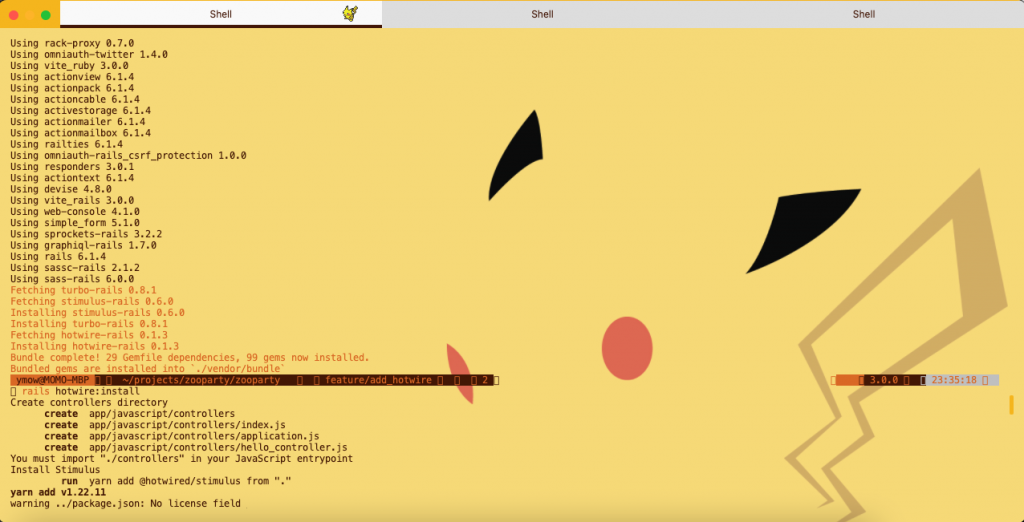Click 'Using actiontext 6.1.4' line
Viewport: 1024px width, 522px height.
click(x=72, y=178)
